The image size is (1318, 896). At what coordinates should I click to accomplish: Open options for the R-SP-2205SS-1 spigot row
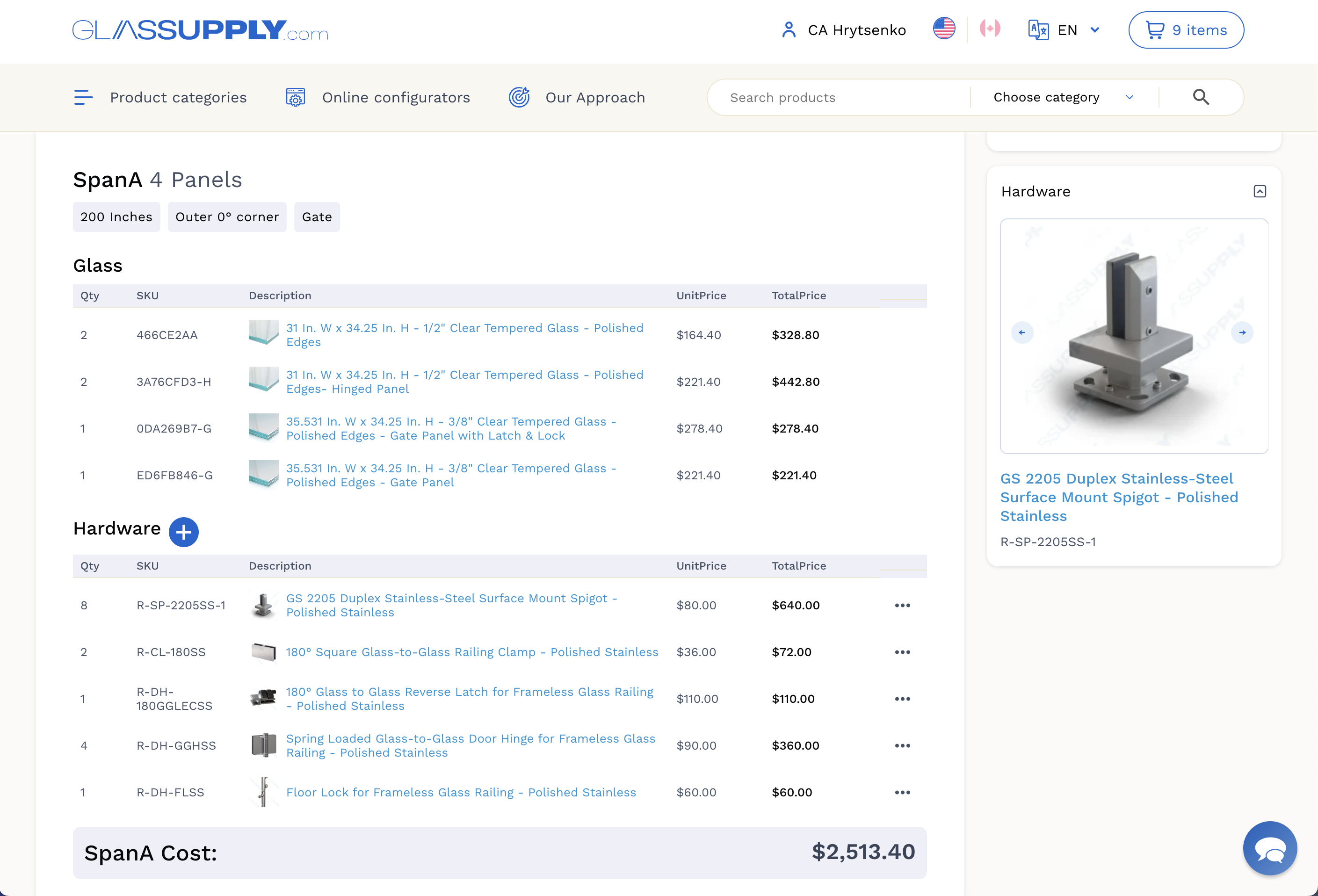tap(902, 605)
